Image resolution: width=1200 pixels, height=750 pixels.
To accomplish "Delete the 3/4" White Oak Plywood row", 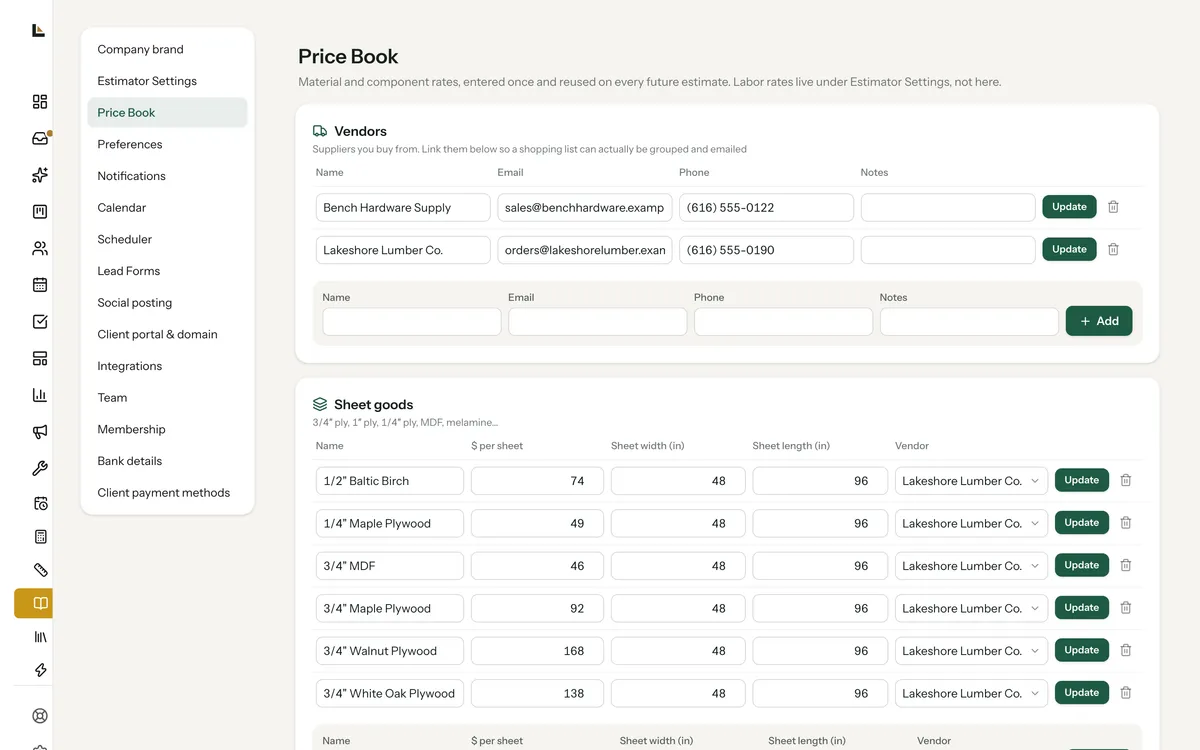I will click(x=1125, y=693).
